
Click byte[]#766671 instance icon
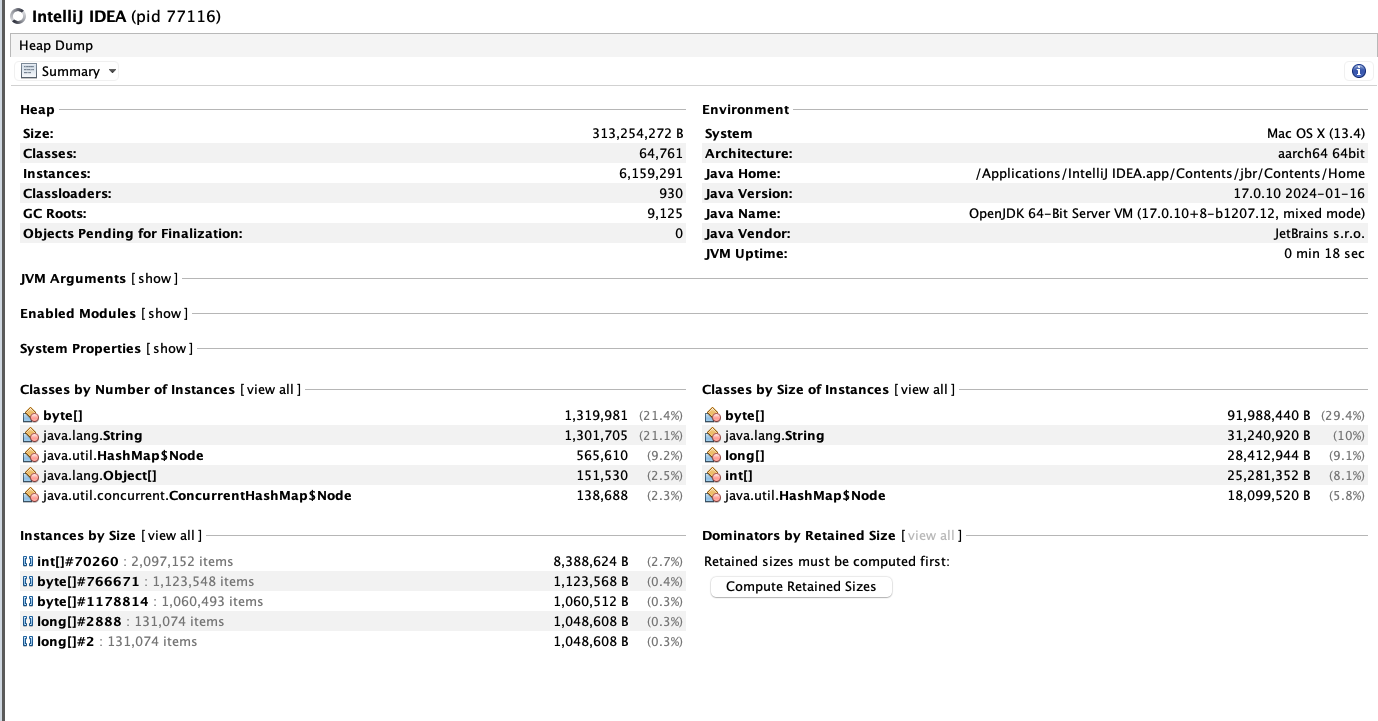[x=28, y=581]
